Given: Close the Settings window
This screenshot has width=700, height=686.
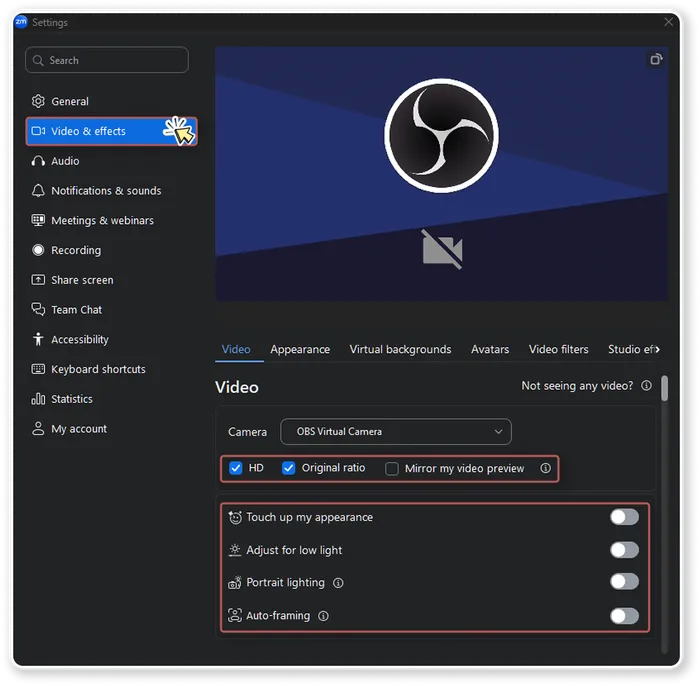Looking at the screenshot, I should pos(668,22).
